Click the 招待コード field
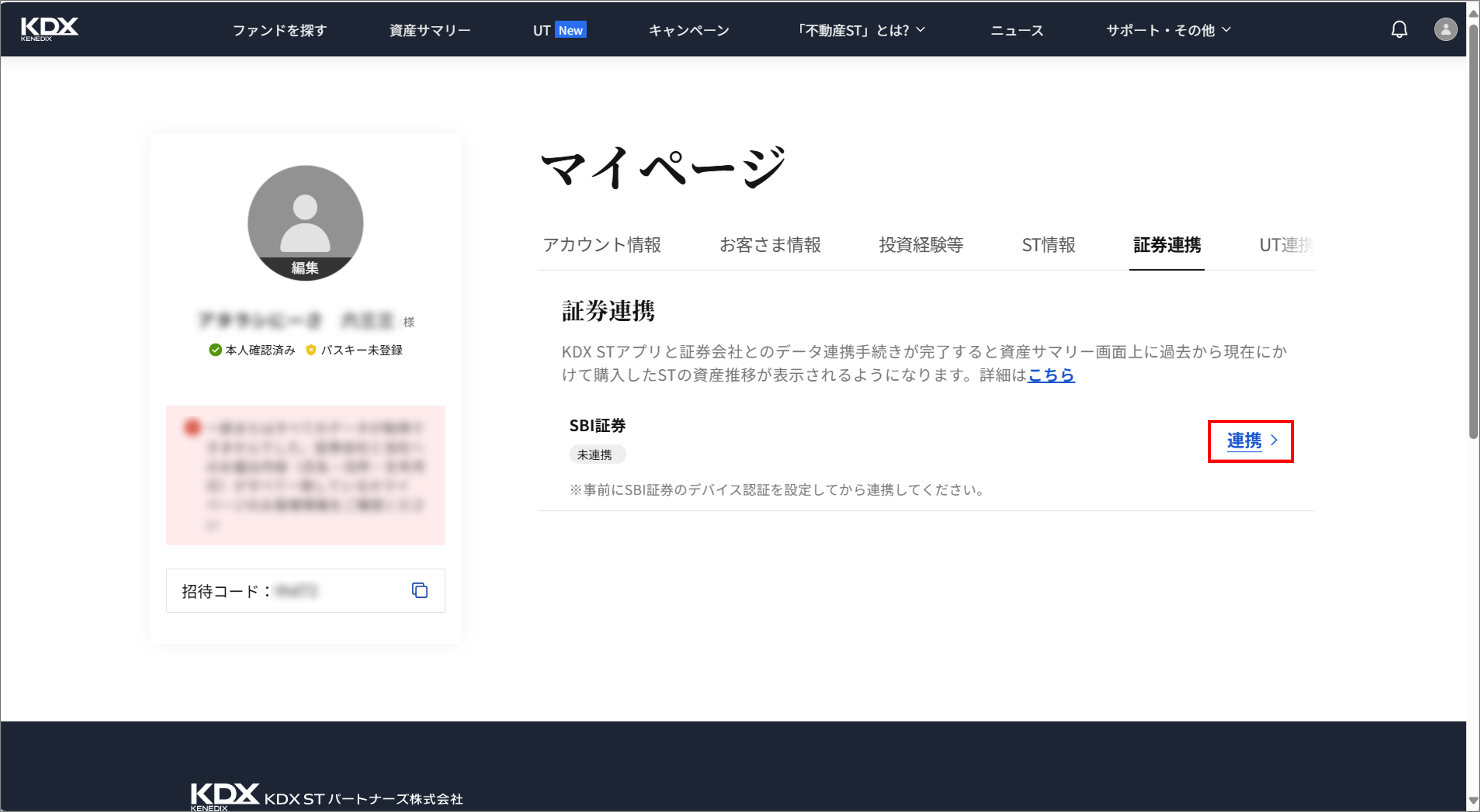Screen dimensions: 1480x812 [x=305, y=590]
